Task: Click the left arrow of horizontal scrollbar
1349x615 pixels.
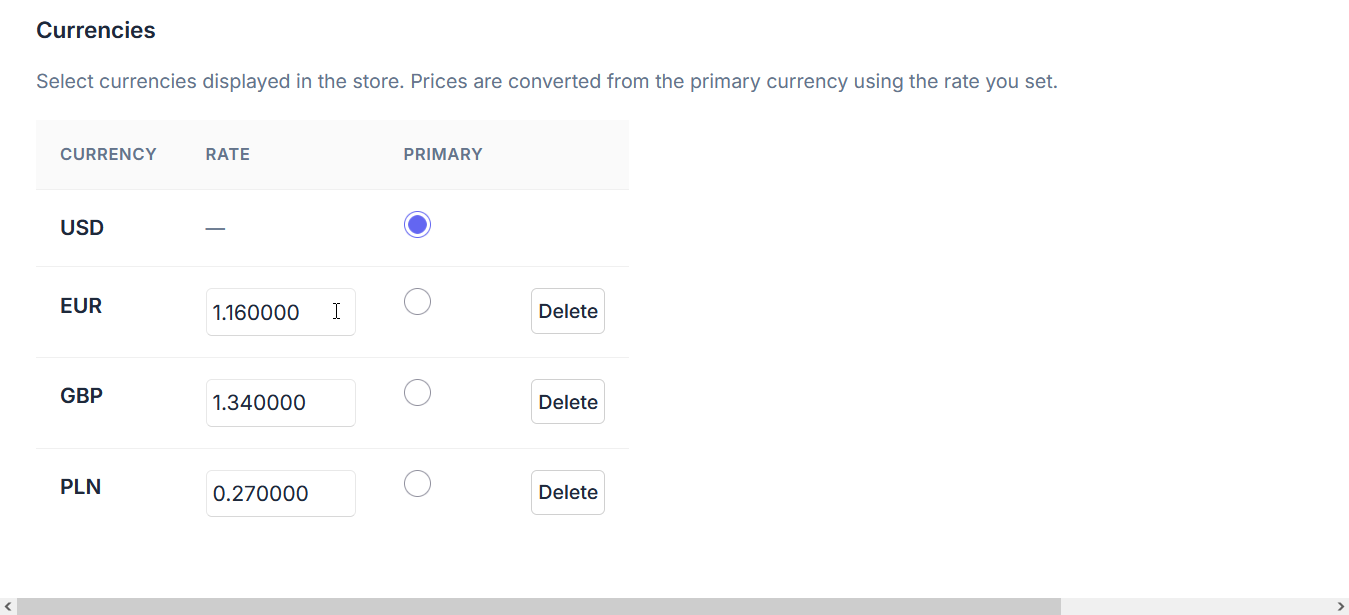Action: [x=8, y=606]
